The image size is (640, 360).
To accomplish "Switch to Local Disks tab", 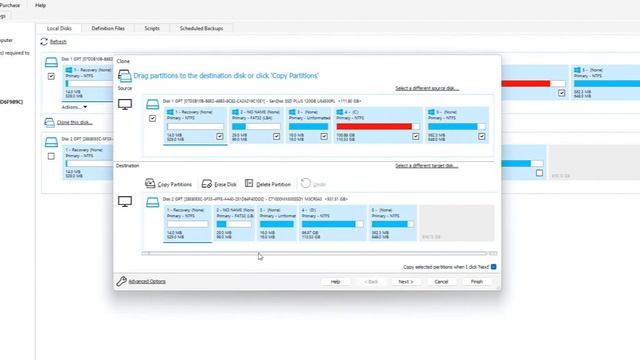I will (59, 29).
